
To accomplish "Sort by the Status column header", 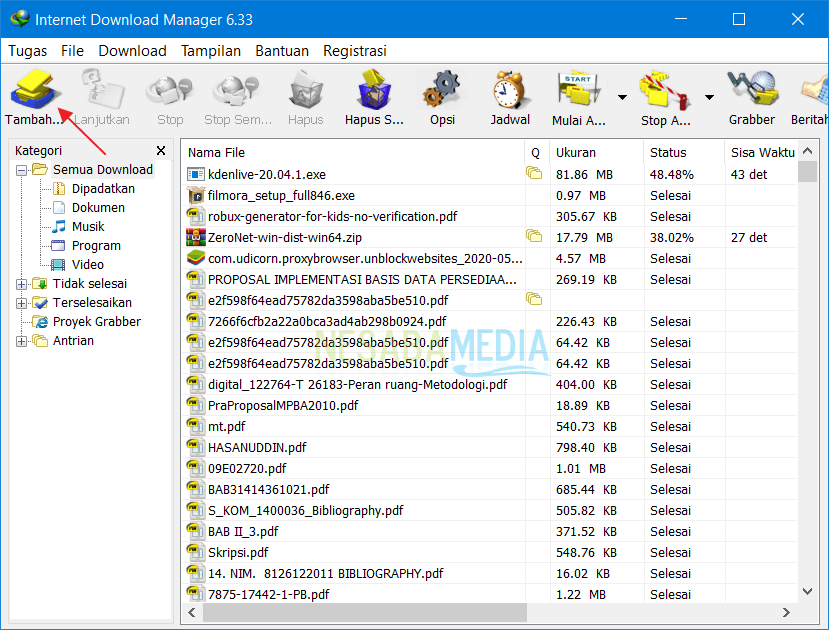I will click(684, 153).
